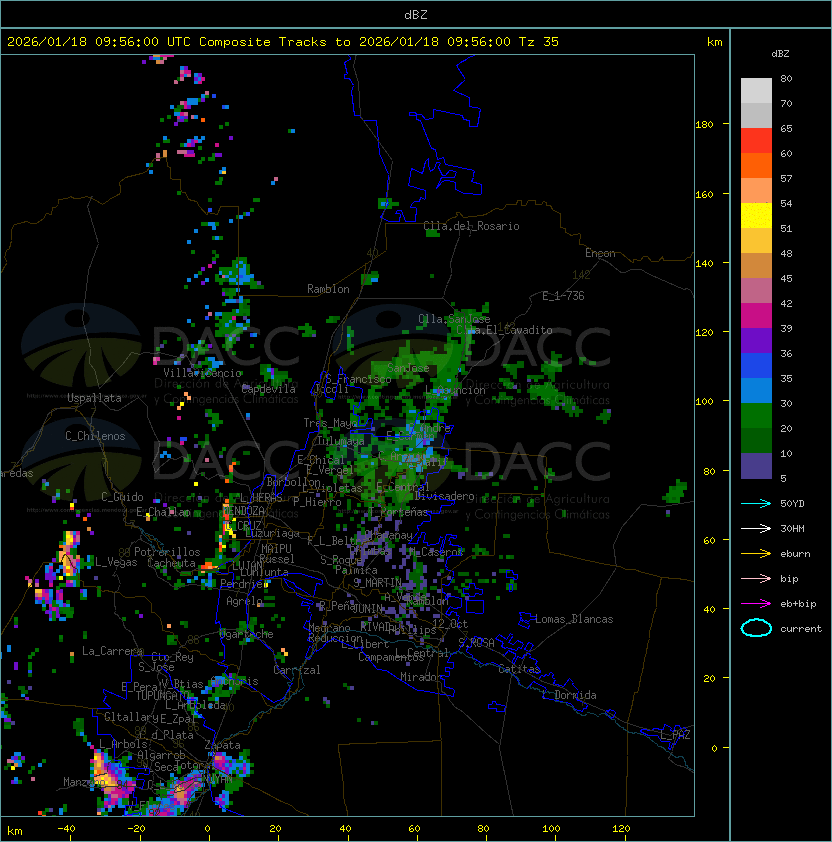Click the 'eburn' legend label

[795, 554]
